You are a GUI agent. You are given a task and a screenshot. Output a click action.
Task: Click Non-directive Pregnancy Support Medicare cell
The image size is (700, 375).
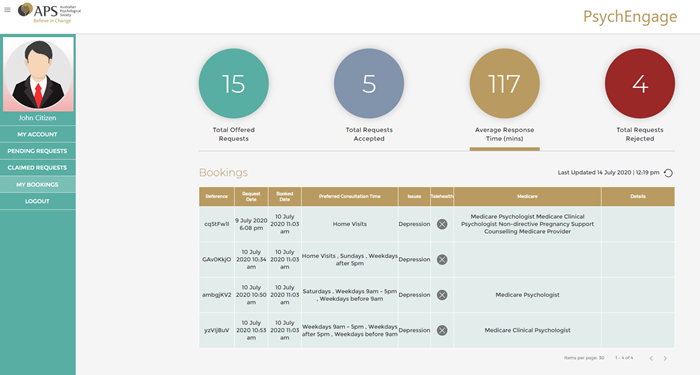tap(527, 224)
